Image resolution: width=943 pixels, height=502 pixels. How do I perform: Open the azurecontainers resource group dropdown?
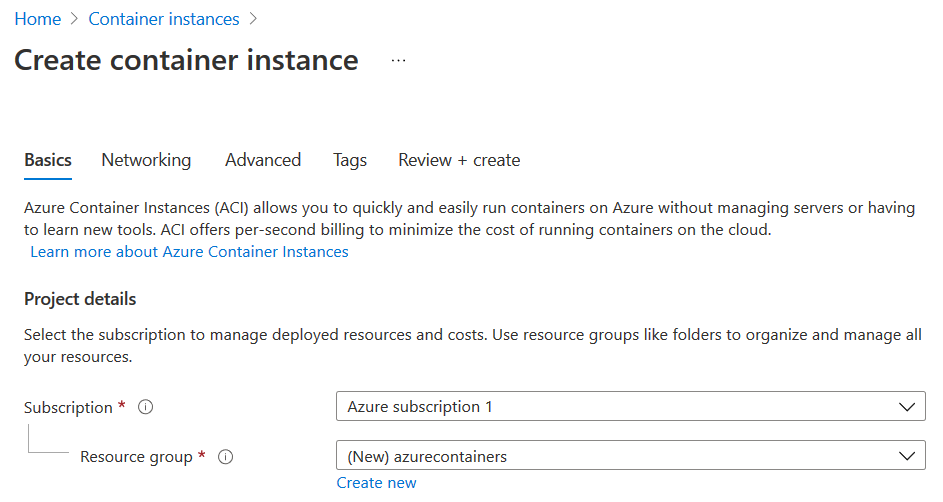pos(630,457)
